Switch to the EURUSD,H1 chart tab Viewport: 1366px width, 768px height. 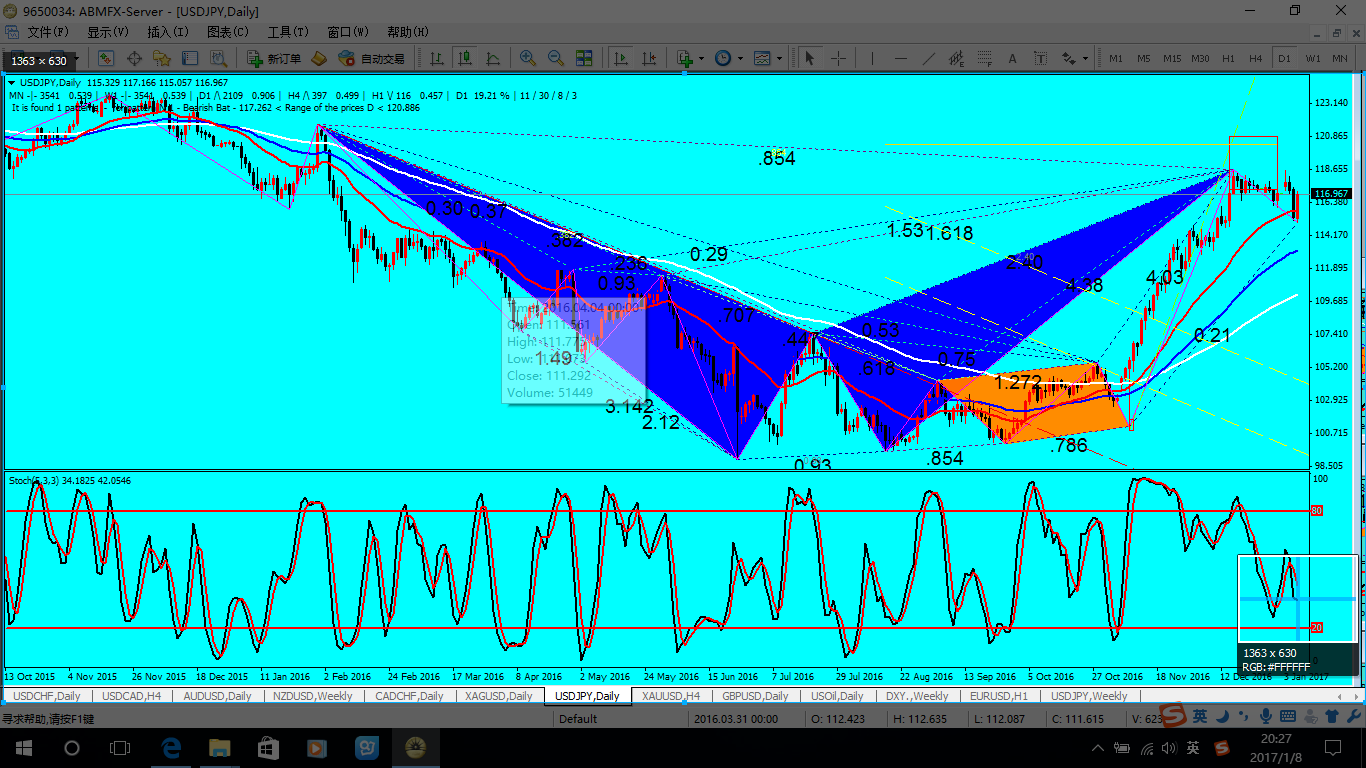pos(998,696)
